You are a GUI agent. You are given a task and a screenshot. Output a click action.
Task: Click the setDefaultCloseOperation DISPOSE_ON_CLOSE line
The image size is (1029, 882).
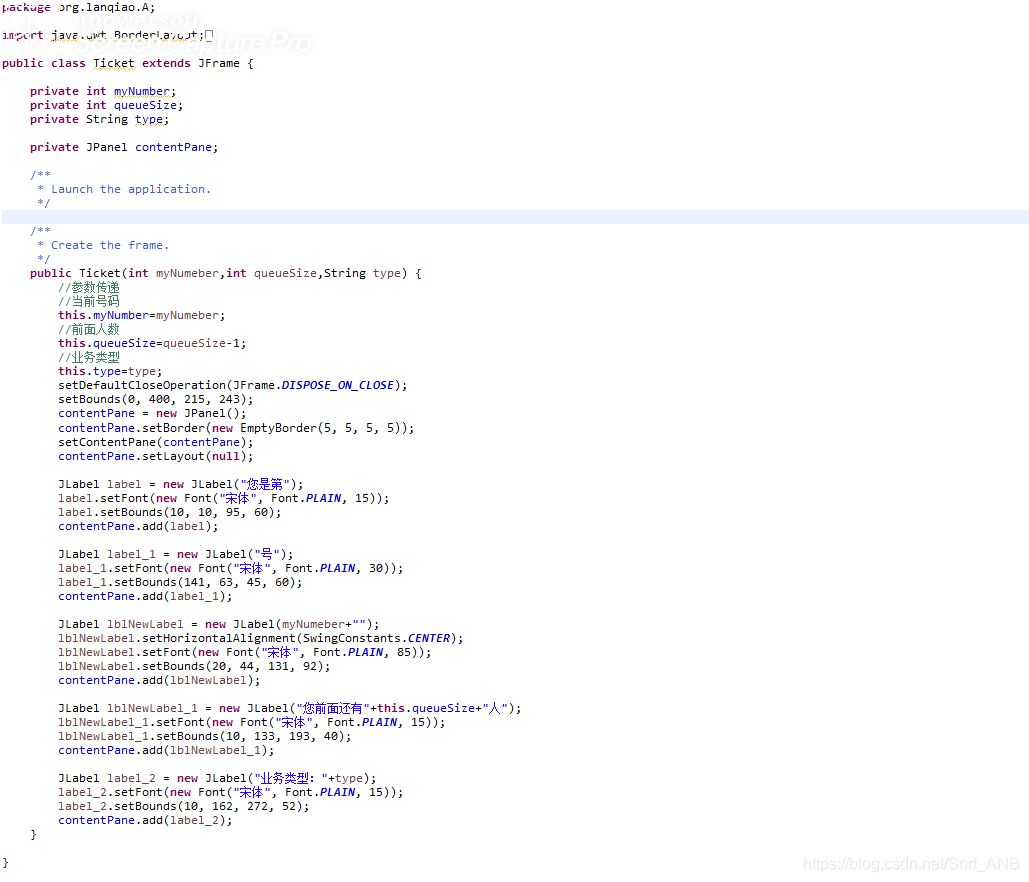tap(233, 385)
